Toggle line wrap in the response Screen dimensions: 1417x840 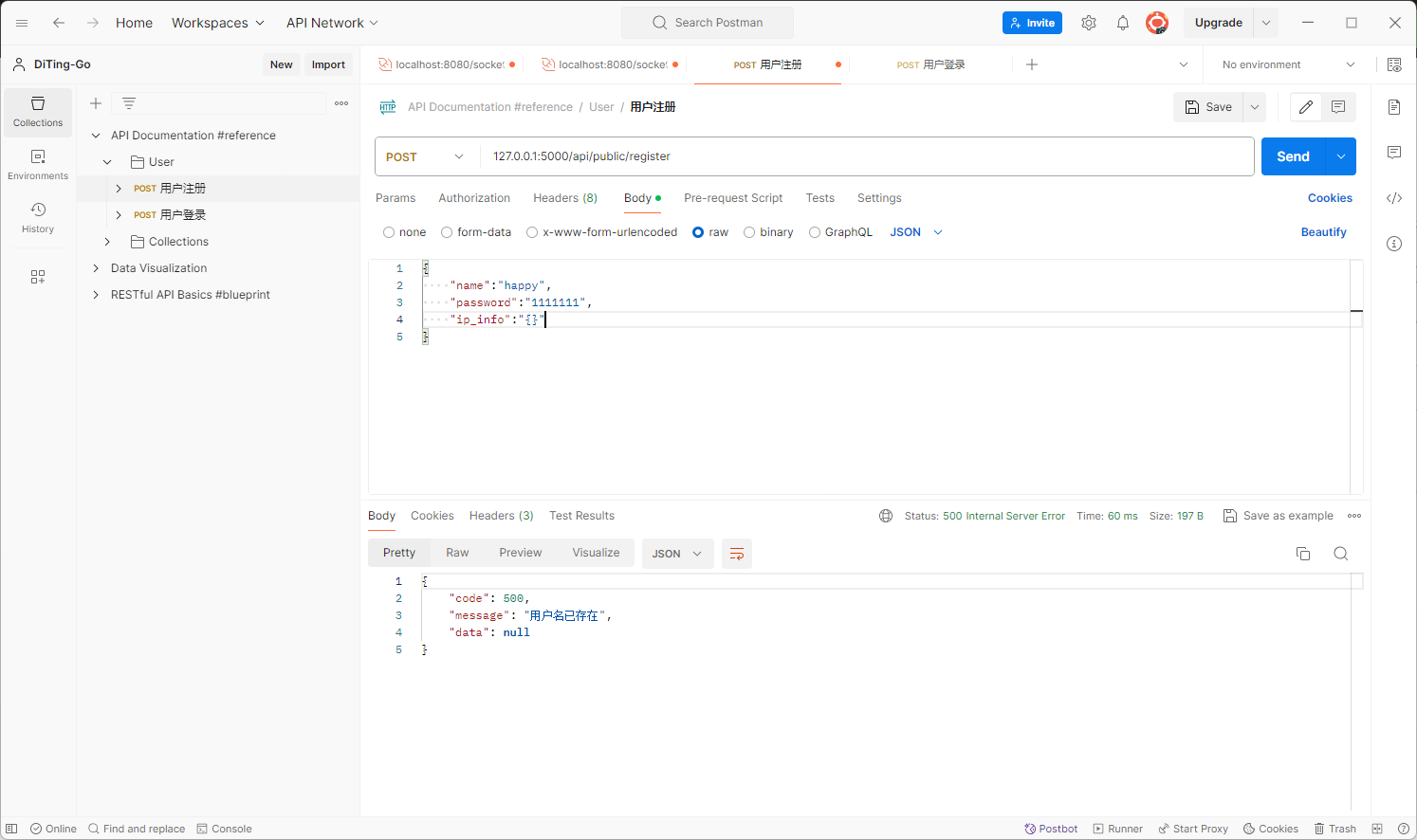point(737,554)
